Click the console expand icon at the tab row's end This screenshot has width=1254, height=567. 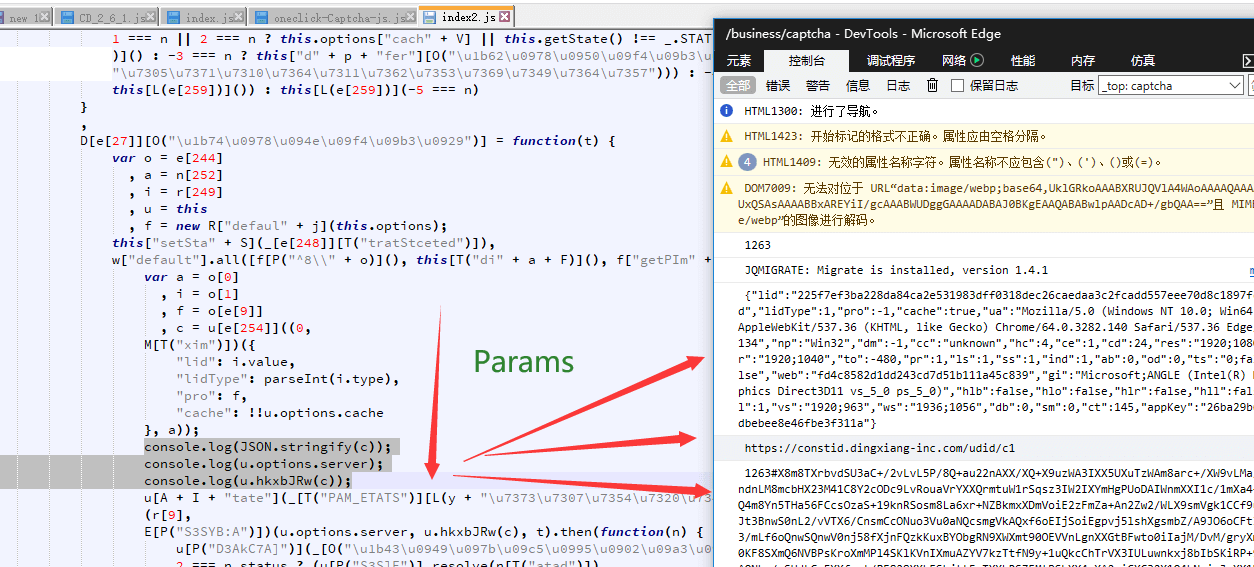(1247, 61)
